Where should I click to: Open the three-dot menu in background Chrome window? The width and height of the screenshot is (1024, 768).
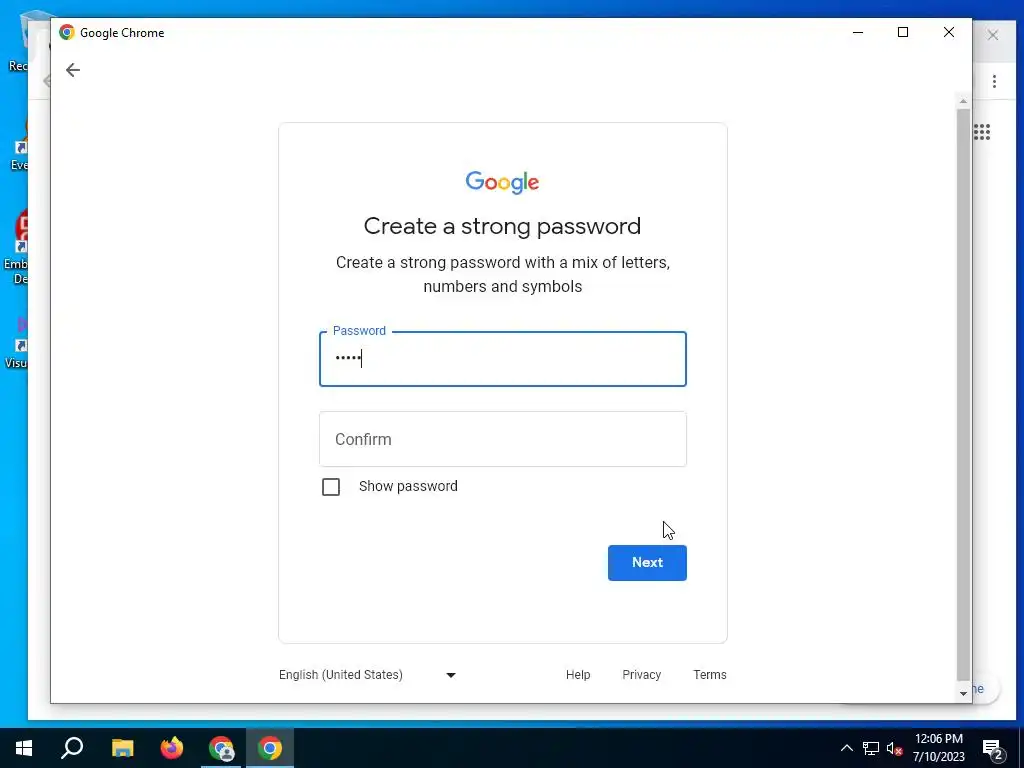pyautogui.click(x=994, y=82)
